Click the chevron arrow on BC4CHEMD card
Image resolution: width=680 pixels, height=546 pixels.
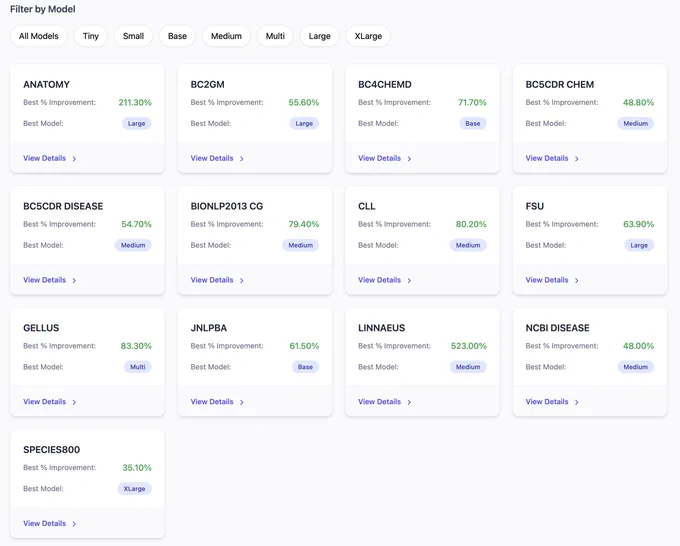(409, 159)
